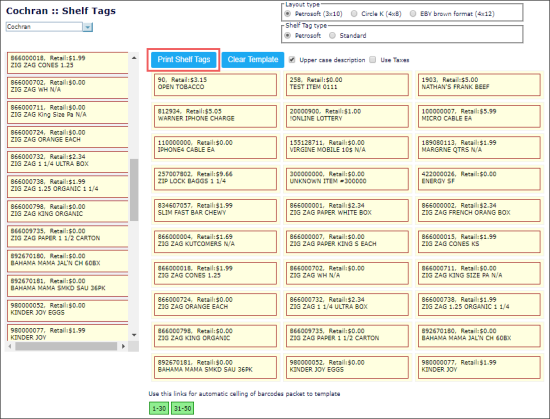550x419 pixels.
Task: Click the horizontal scroll left arrow
Action: 10,346
